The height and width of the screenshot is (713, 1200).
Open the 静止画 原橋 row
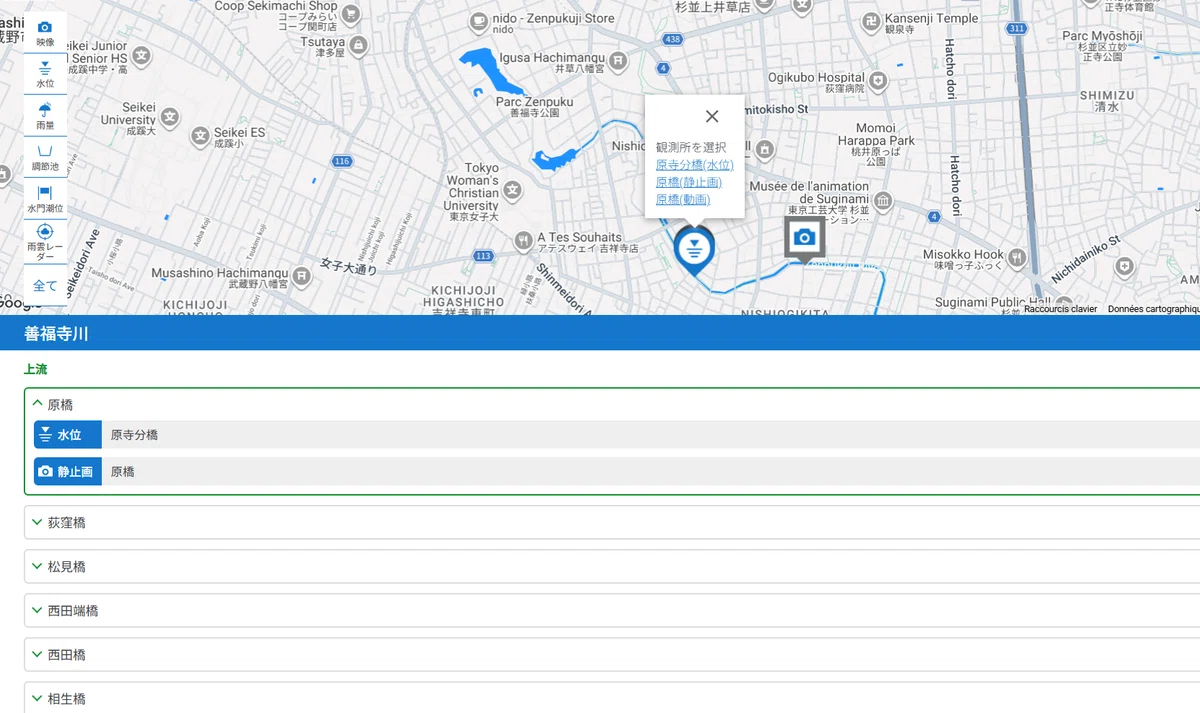616,471
